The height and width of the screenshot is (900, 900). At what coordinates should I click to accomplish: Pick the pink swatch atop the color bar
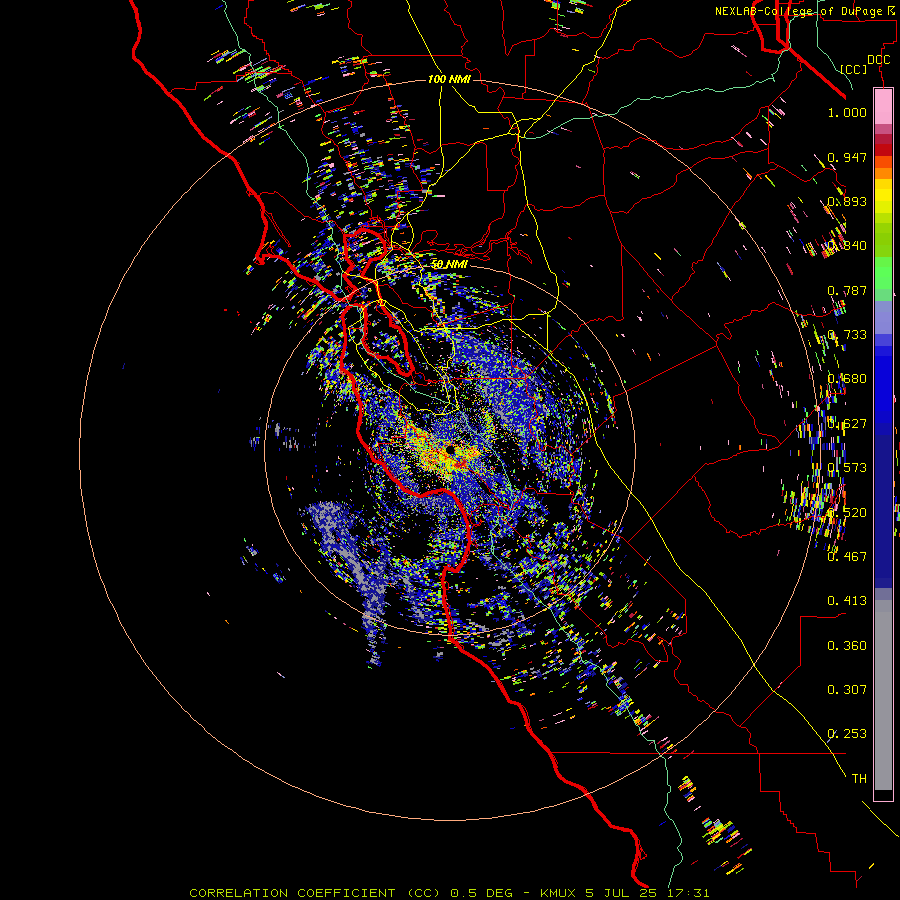pyautogui.click(x=883, y=107)
